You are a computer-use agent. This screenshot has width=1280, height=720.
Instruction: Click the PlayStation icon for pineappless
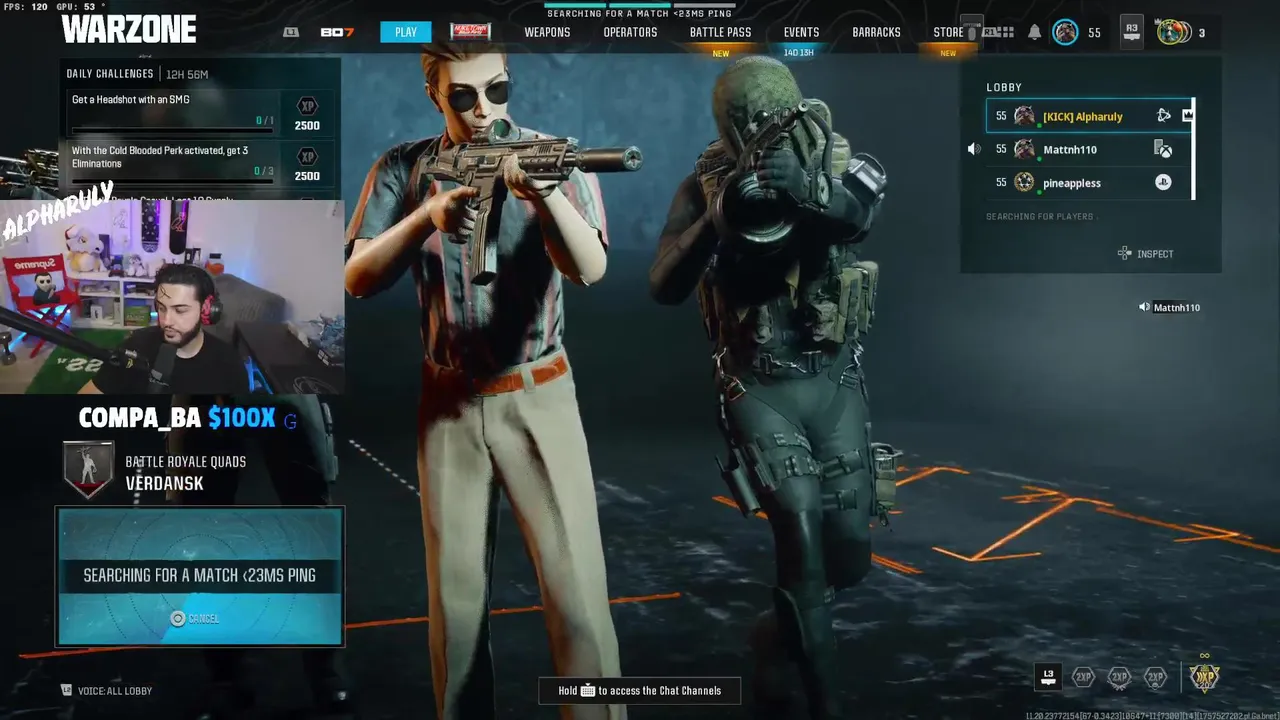[1163, 182]
